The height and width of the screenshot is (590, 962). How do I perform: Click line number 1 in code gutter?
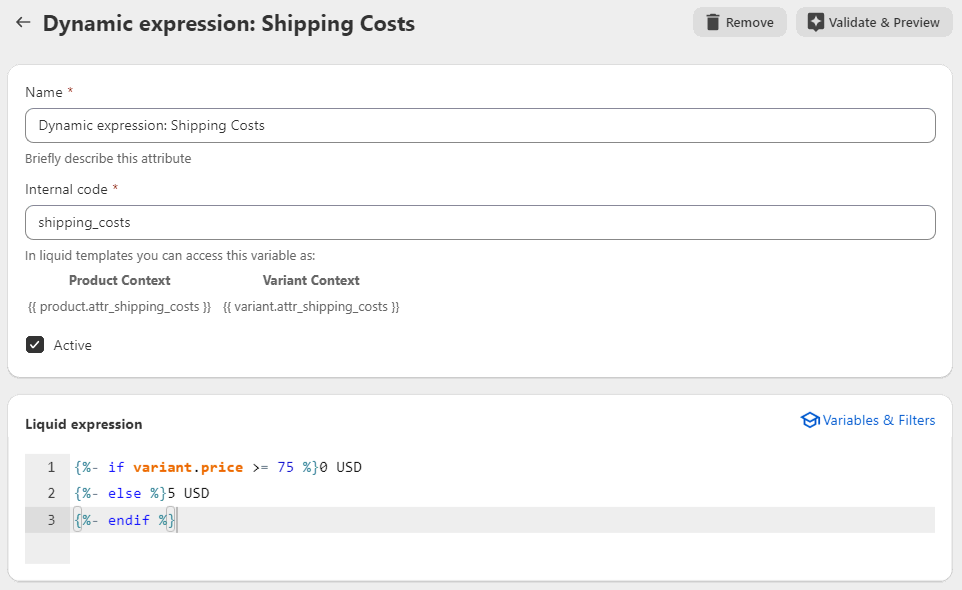[52, 467]
